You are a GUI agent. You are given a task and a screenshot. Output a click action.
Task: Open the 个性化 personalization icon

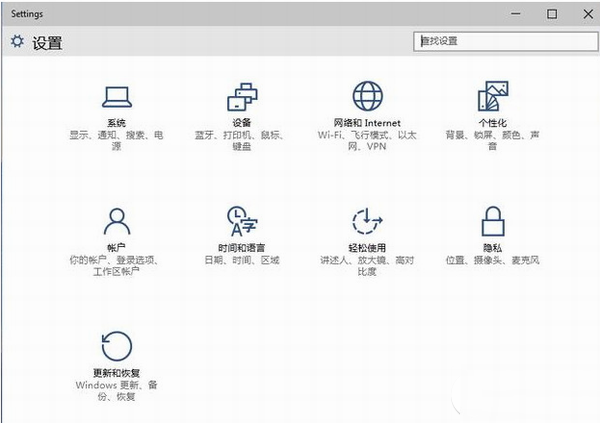pyautogui.click(x=493, y=96)
